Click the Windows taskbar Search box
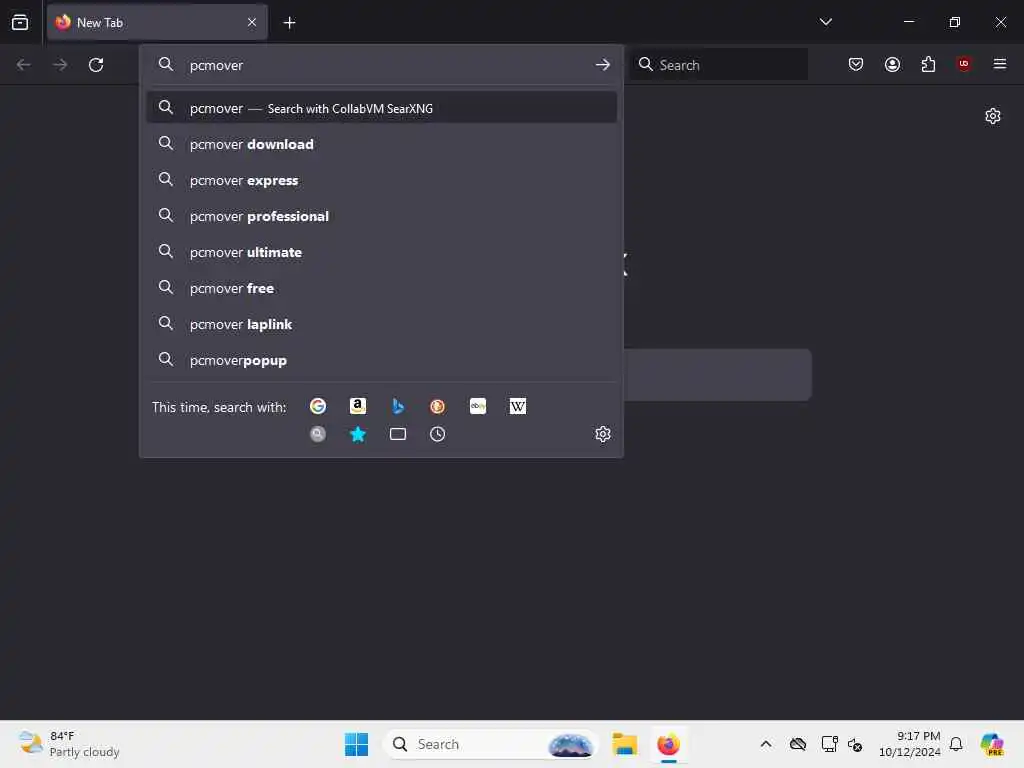The image size is (1024, 768). (x=491, y=744)
